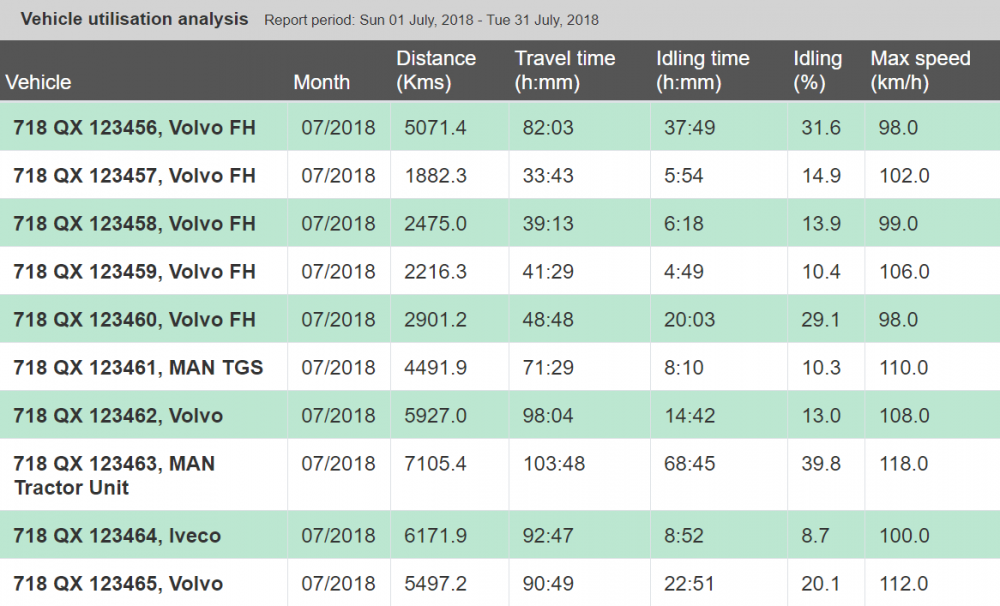
Task: Click travel time 41:29
Action: [548, 272]
